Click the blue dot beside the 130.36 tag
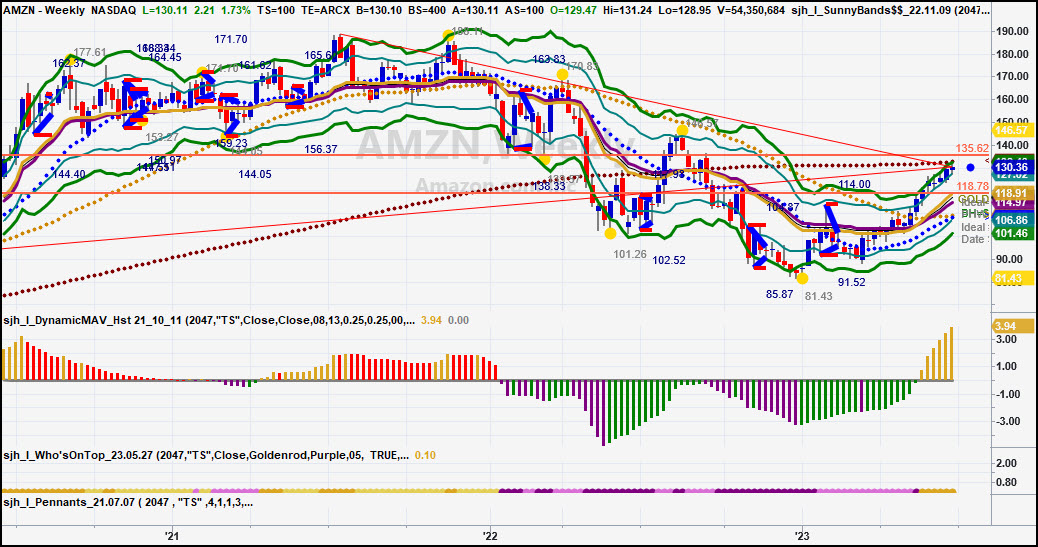The width and height of the screenshot is (1038, 547). pos(970,168)
